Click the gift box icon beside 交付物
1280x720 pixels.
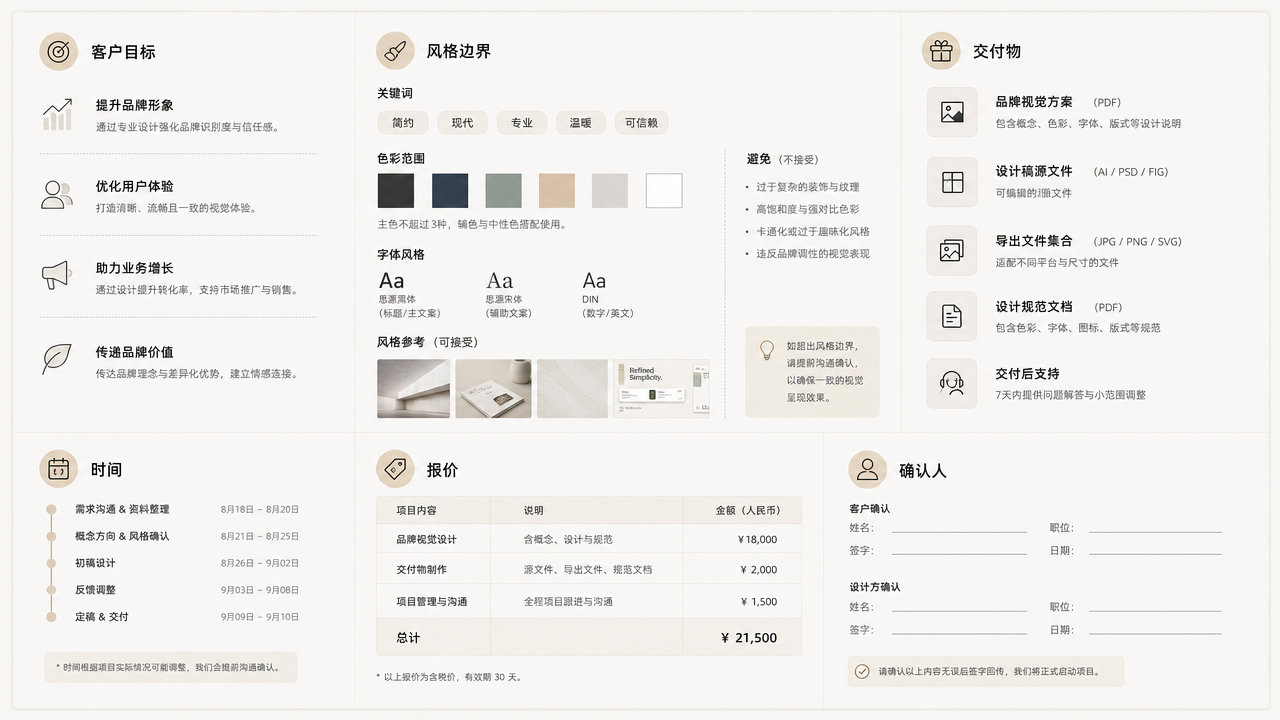[x=941, y=51]
